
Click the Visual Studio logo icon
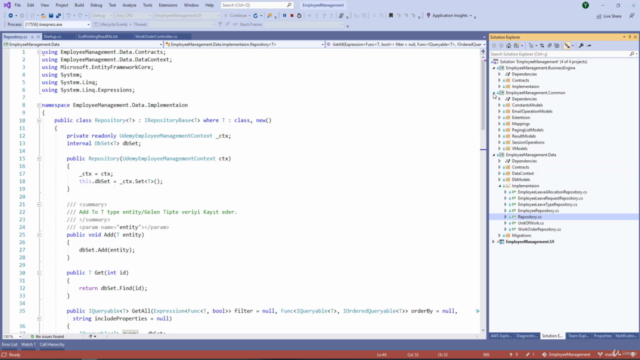tap(7, 5)
